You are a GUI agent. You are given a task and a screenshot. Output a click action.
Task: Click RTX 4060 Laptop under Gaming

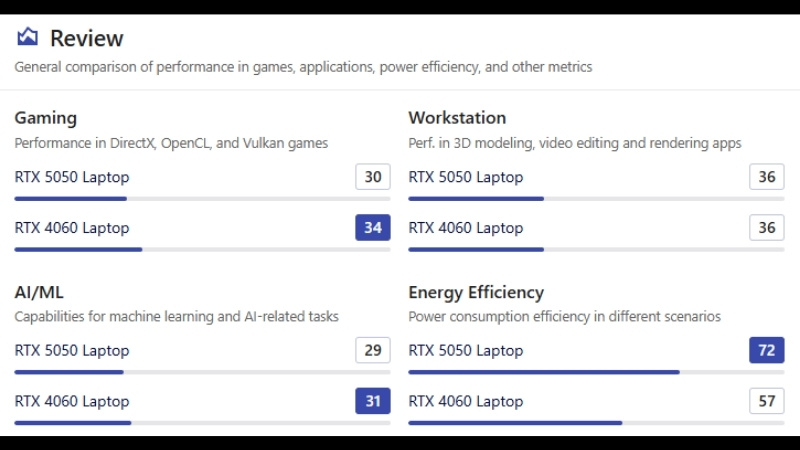[x=72, y=228]
